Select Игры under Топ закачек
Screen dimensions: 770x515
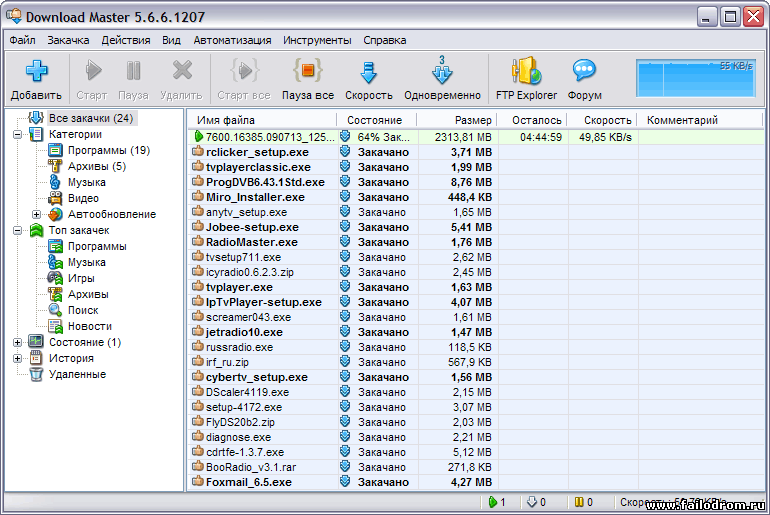[81, 278]
